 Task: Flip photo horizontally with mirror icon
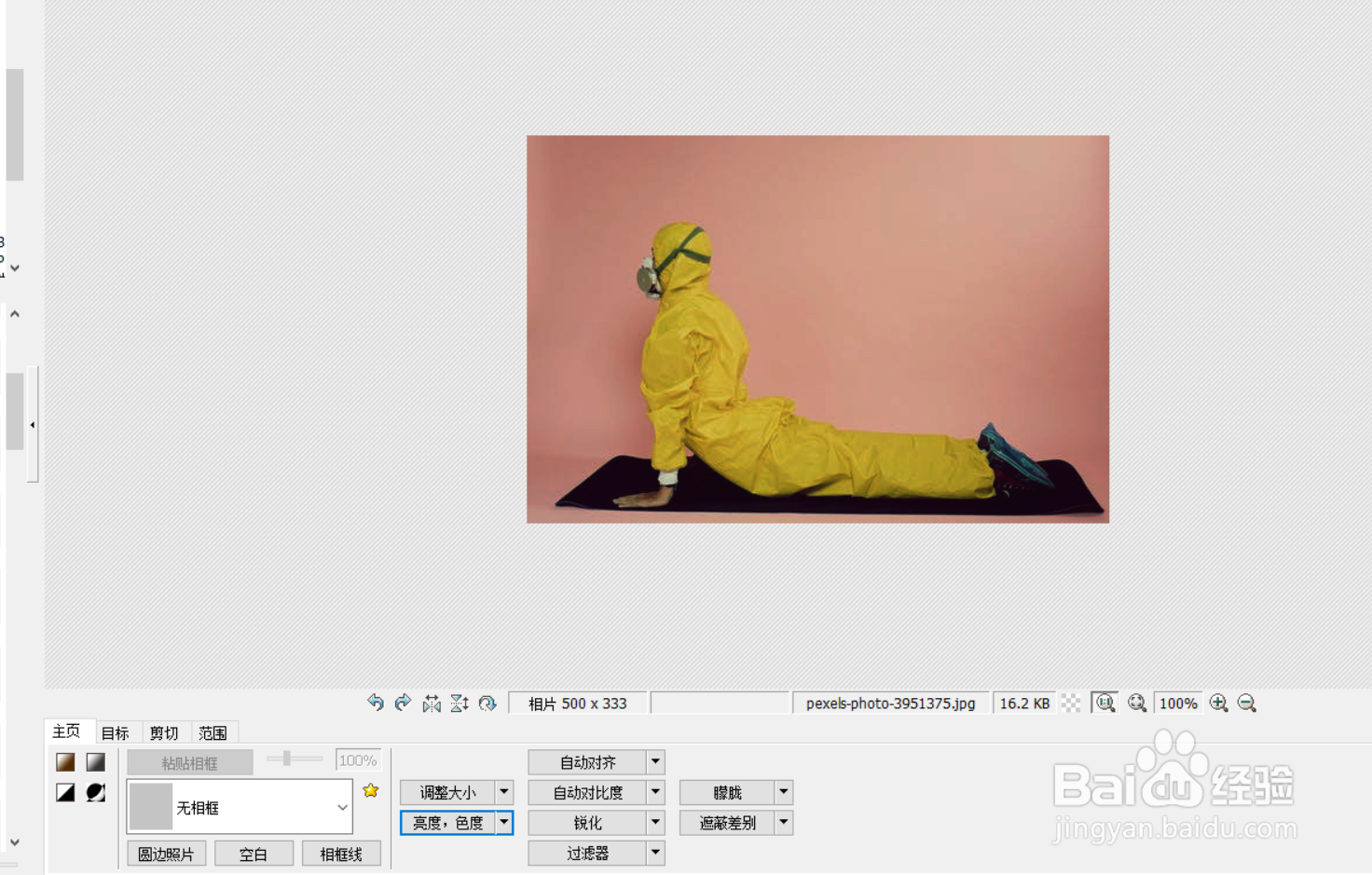point(432,704)
